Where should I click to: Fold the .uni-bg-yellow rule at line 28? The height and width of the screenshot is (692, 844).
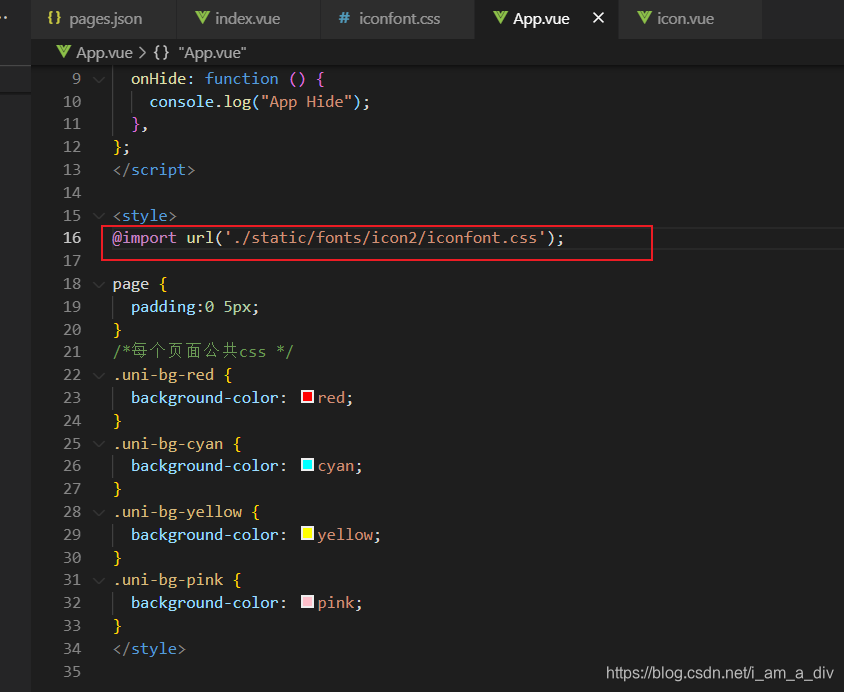point(99,512)
